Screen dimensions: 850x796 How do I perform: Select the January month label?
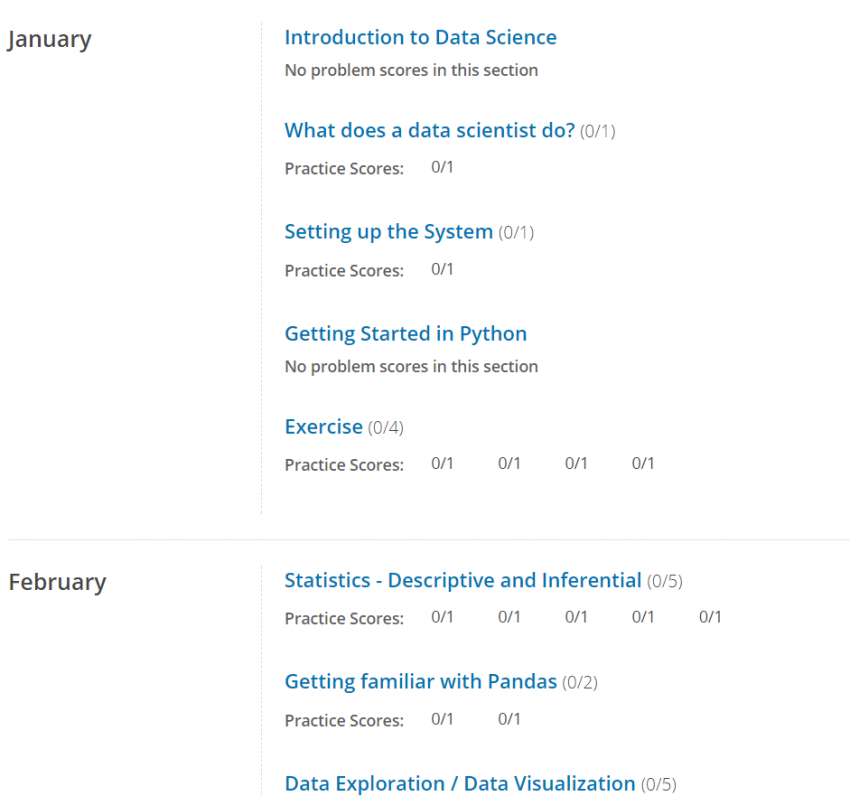tap(49, 38)
